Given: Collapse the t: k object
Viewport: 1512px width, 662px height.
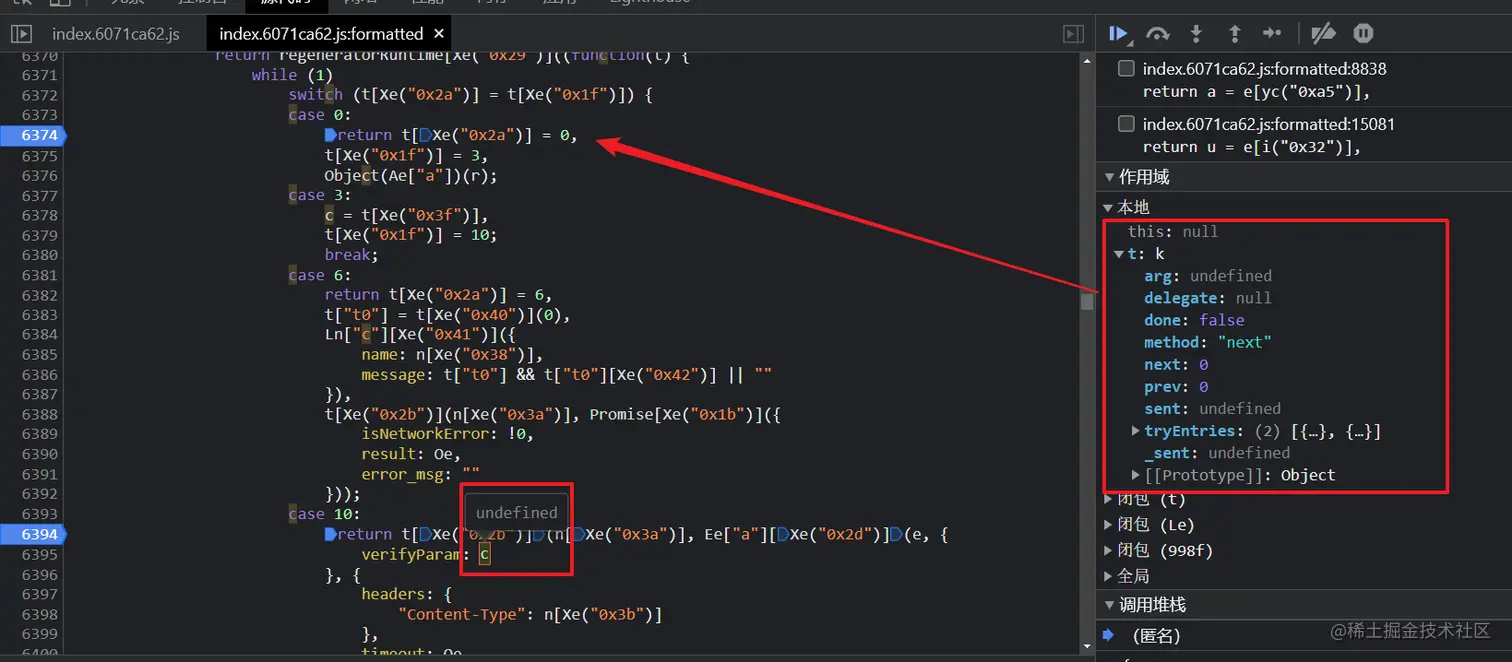Looking at the screenshot, I should (x=1119, y=254).
